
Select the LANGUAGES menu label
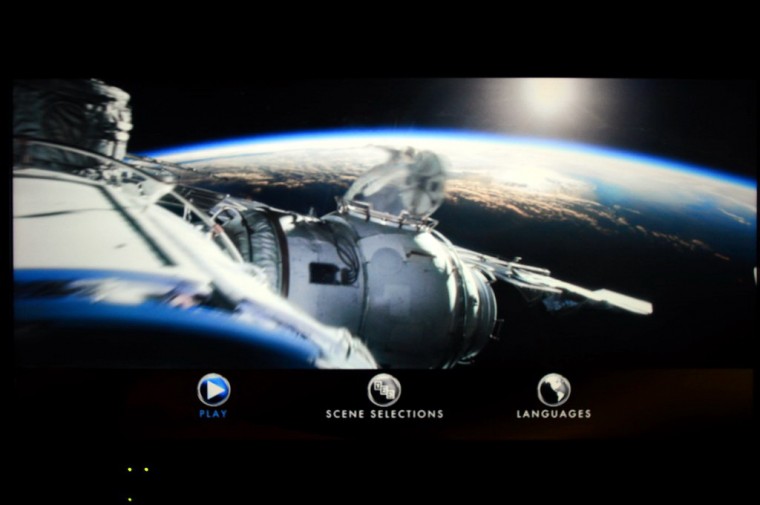(554, 414)
